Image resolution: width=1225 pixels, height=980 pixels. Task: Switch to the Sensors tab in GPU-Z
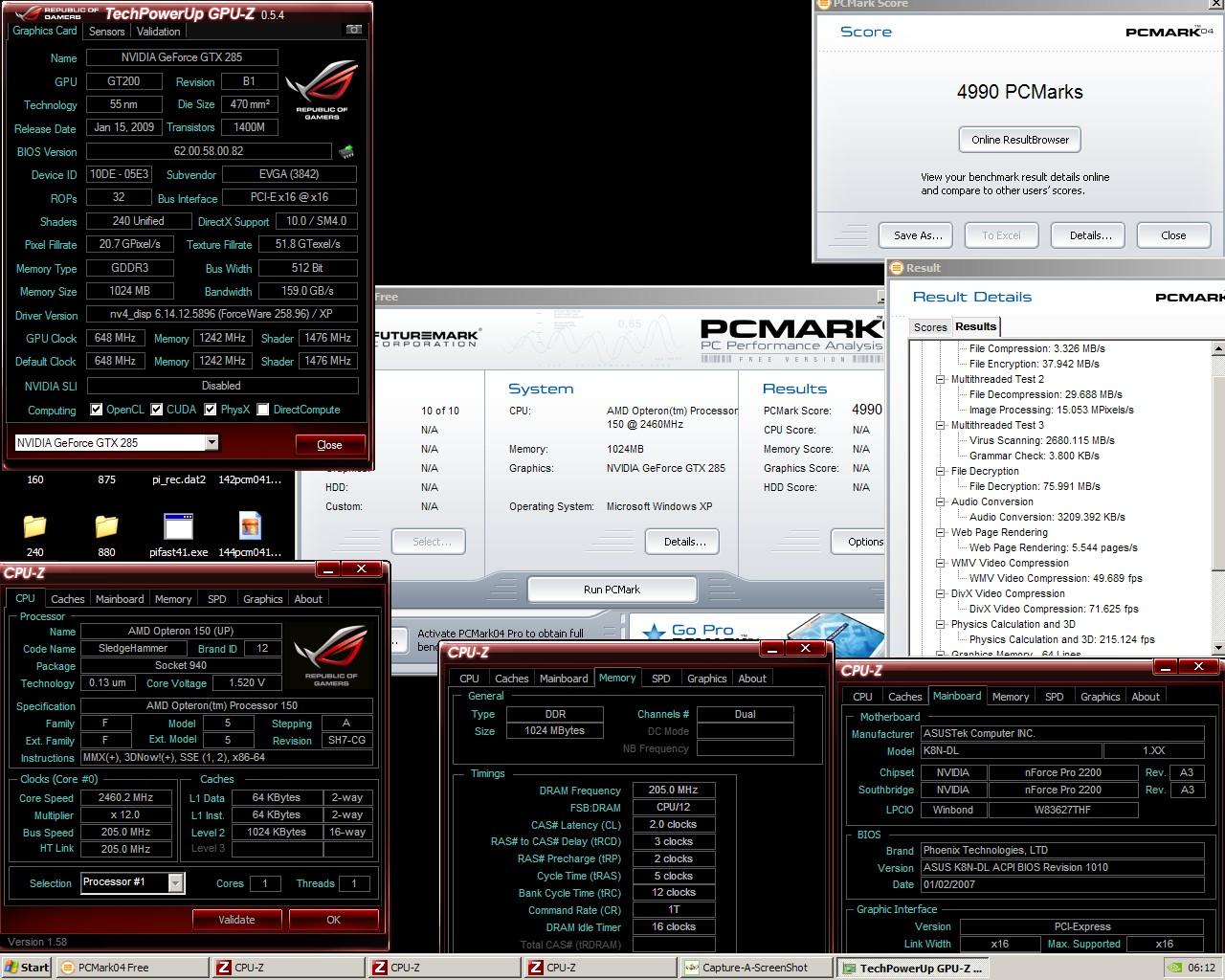point(106,32)
